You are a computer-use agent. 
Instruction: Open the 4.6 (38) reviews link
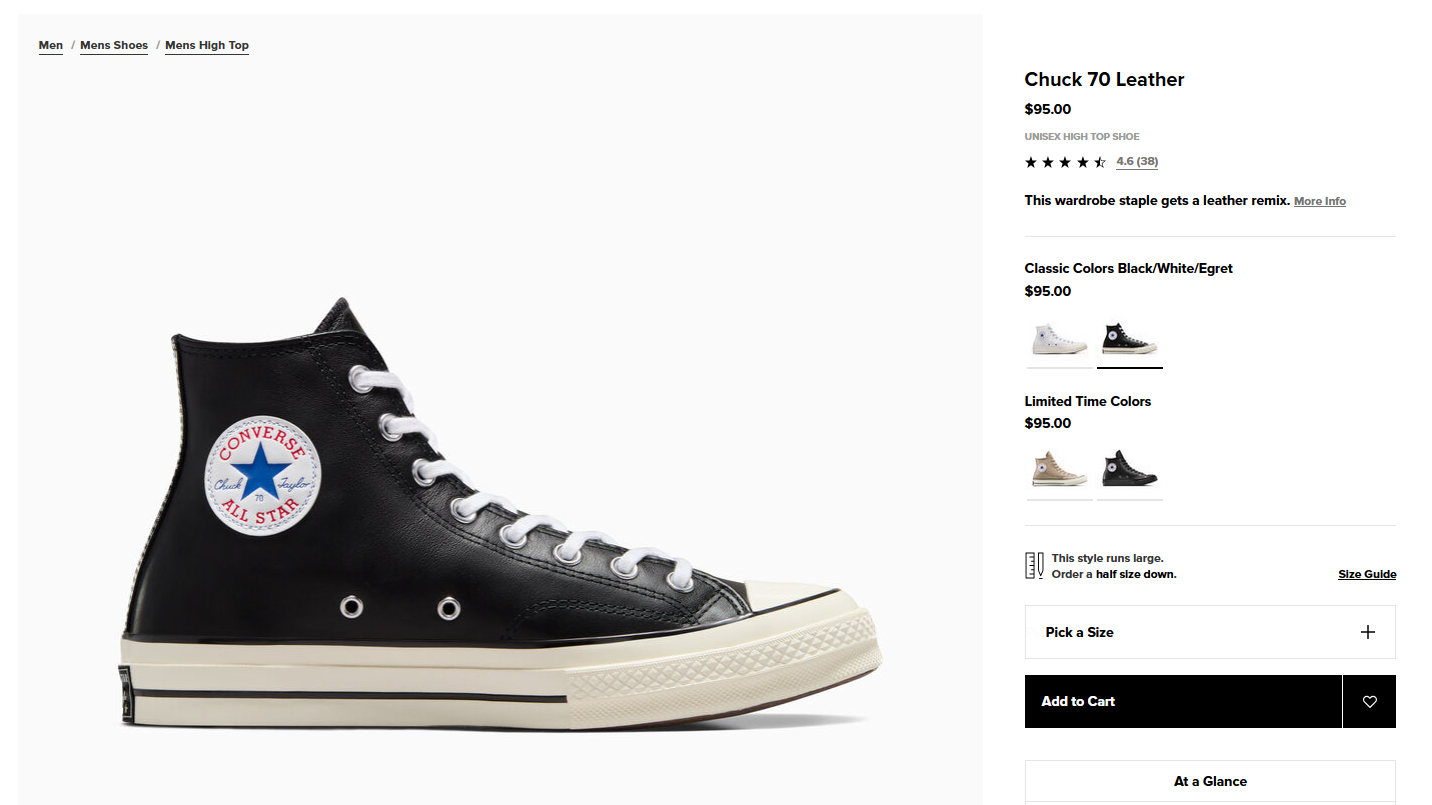pos(1137,162)
